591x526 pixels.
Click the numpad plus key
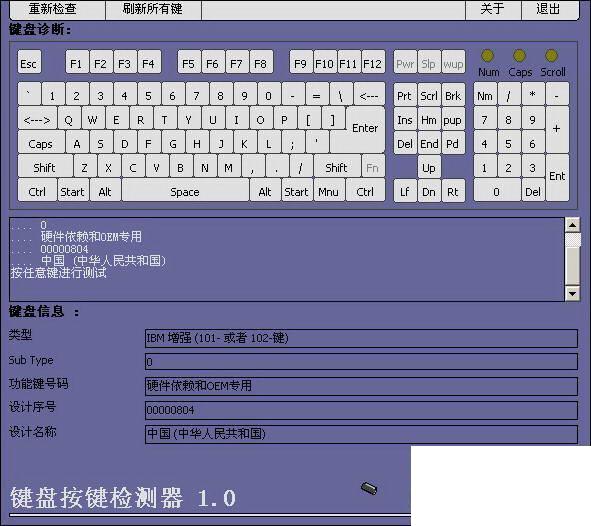point(557,129)
